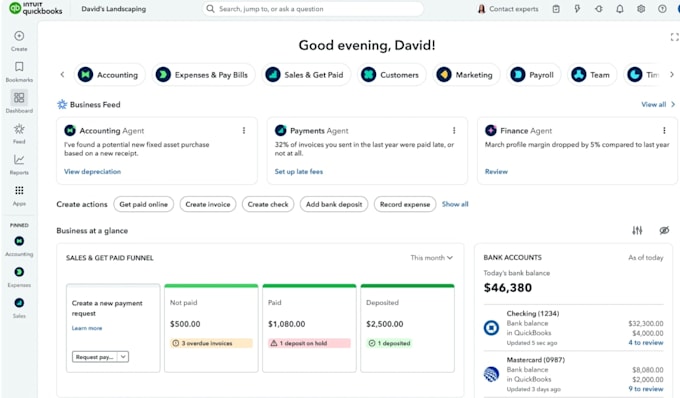Open Payments Agent card options menu
680x398 pixels.
(454, 130)
